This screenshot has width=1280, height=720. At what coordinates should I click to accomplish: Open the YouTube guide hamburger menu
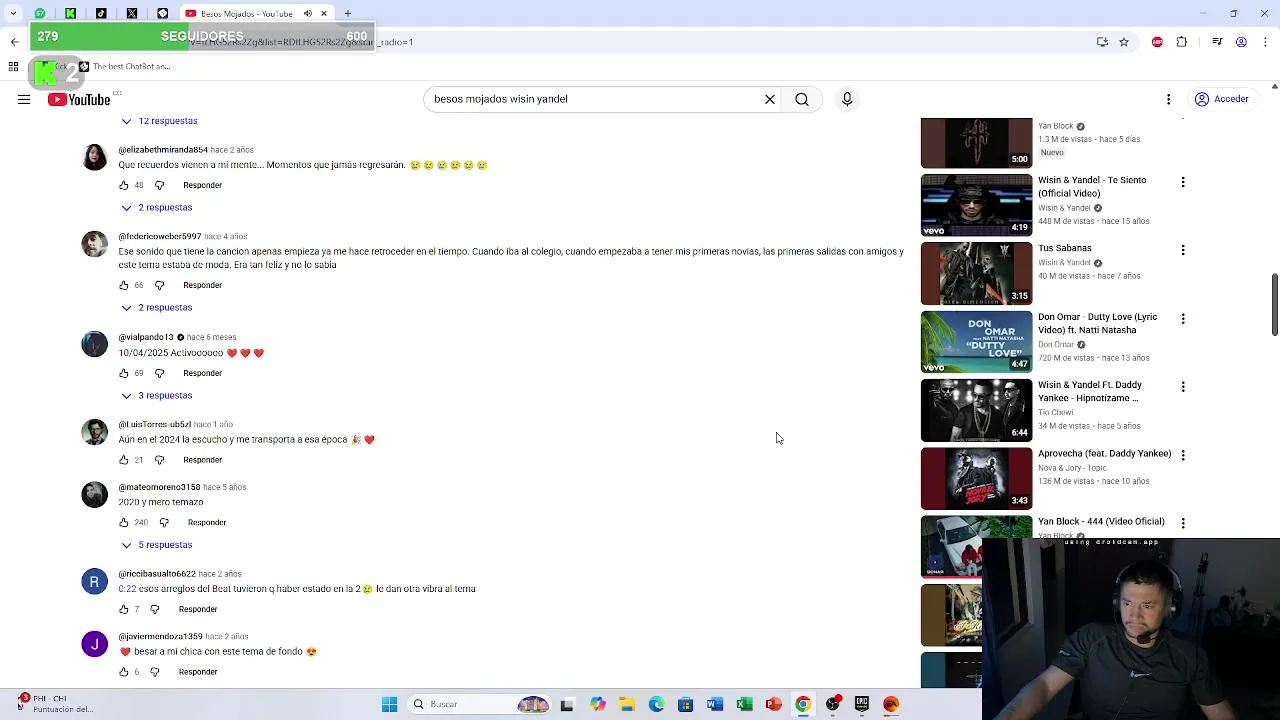click(24, 99)
